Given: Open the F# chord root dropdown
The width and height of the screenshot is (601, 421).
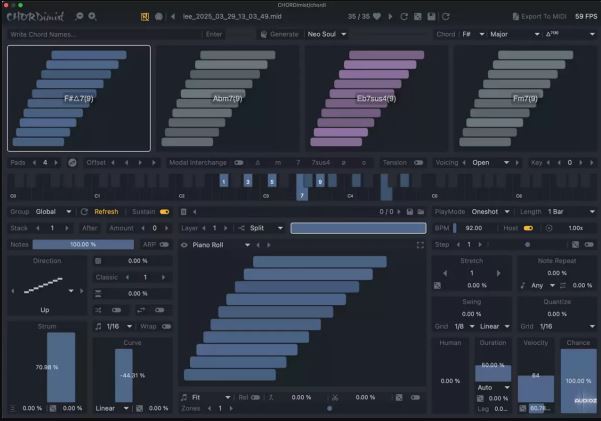Looking at the screenshot, I should (x=473, y=34).
